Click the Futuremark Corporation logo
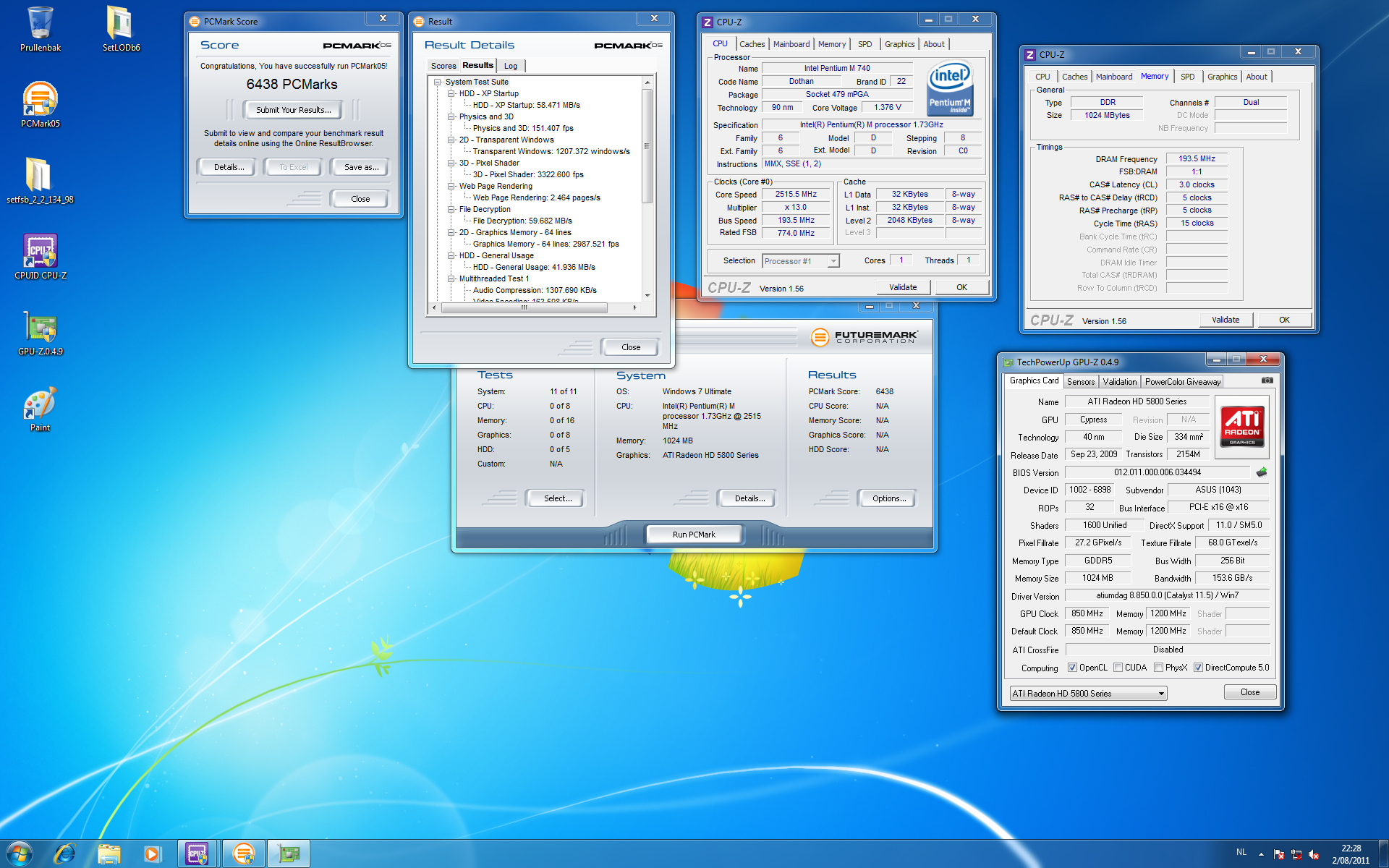 pos(865,336)
